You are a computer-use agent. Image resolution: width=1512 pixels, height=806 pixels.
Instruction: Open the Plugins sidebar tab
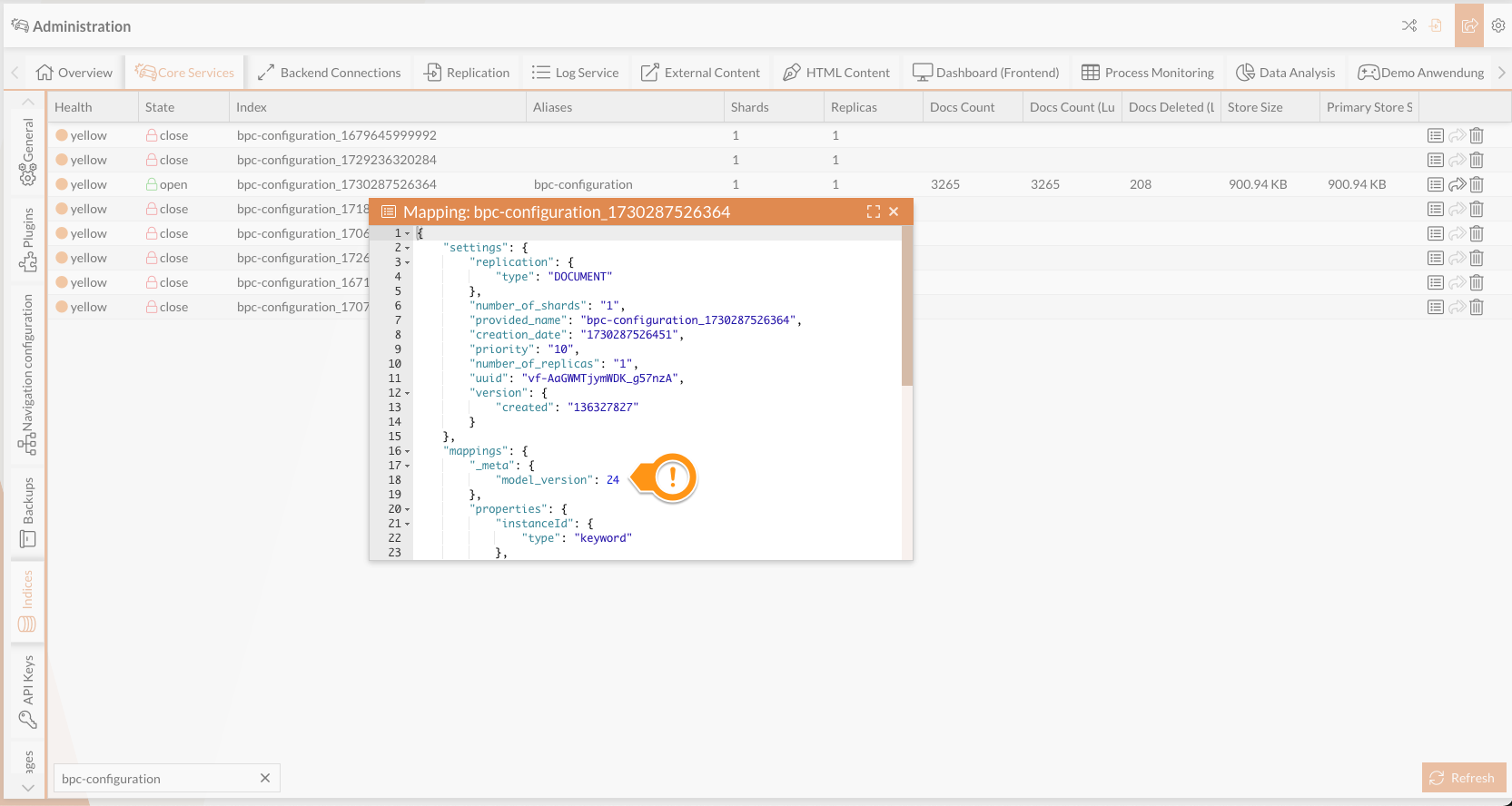(x=28, y=240)
